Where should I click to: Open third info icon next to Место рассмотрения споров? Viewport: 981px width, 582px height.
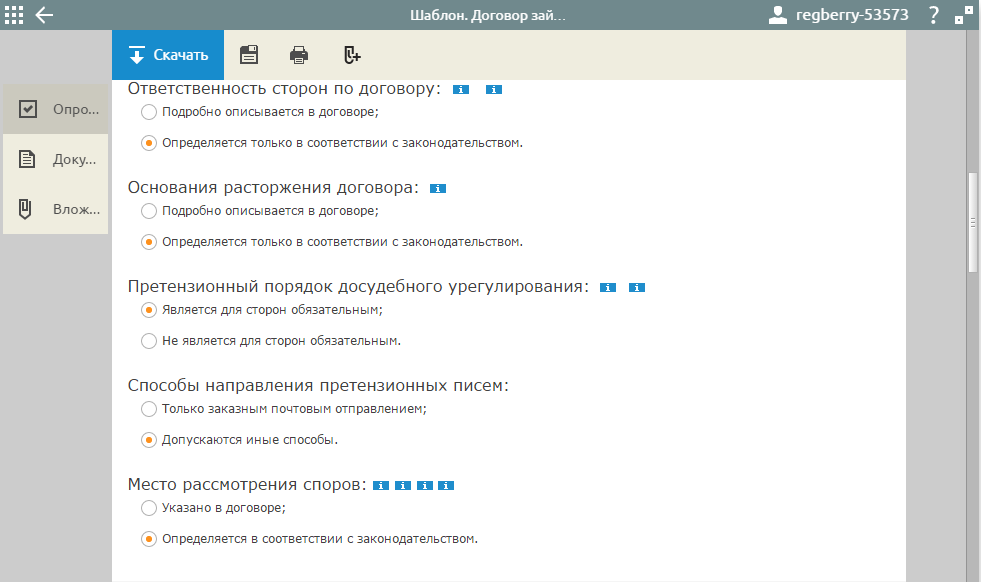[x=425, y=486]
